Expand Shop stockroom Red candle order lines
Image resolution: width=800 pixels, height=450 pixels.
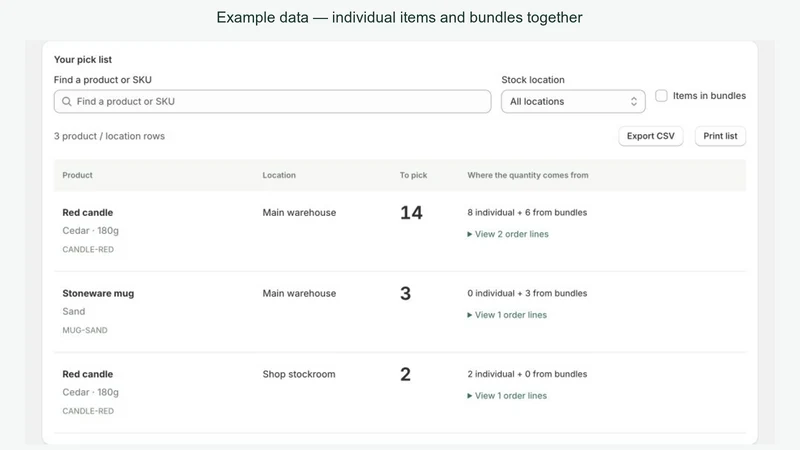pos(507,395)
